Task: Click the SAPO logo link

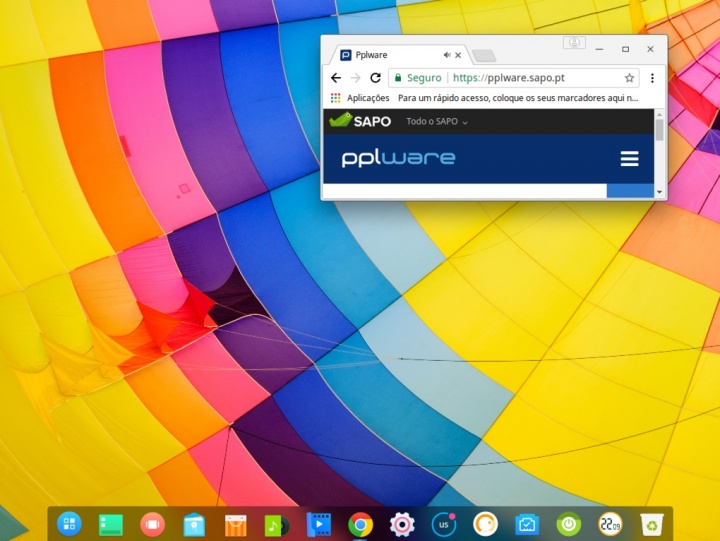Action: [360, 121]
